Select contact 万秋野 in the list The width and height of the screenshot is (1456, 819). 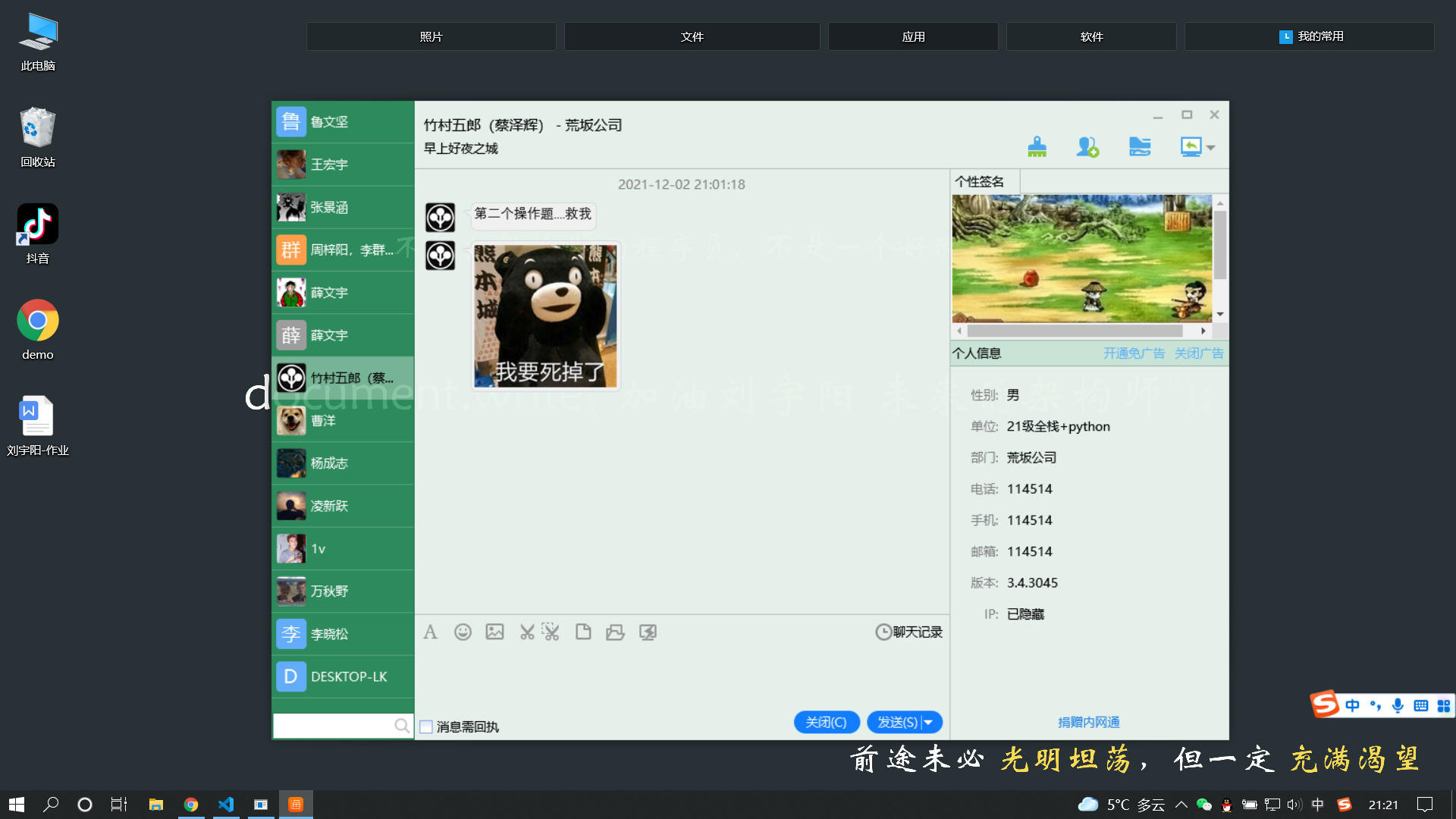tap(343, 591)
